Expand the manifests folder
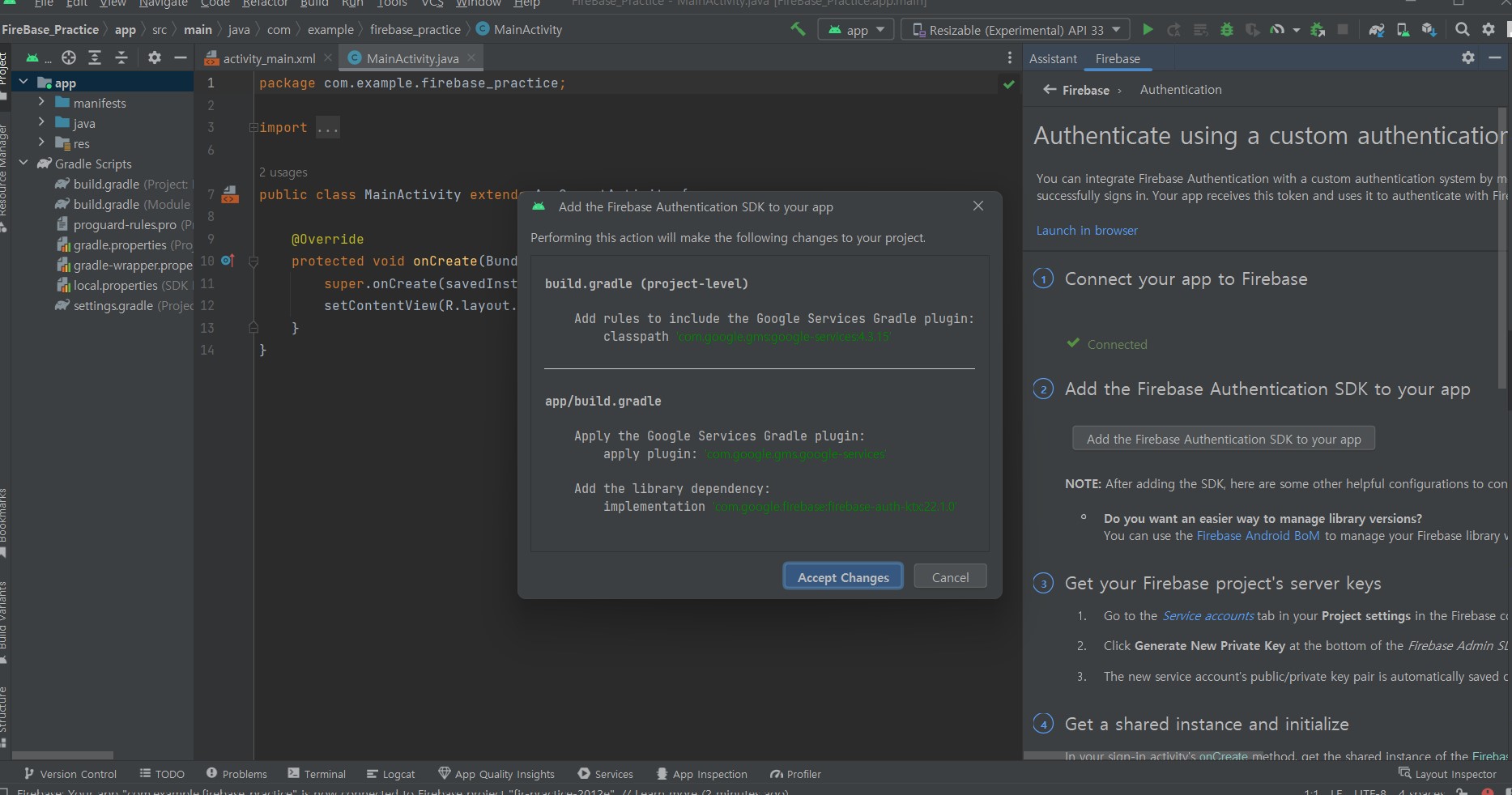This screenshot has width=1512, height=795. [x=41, y=103]
